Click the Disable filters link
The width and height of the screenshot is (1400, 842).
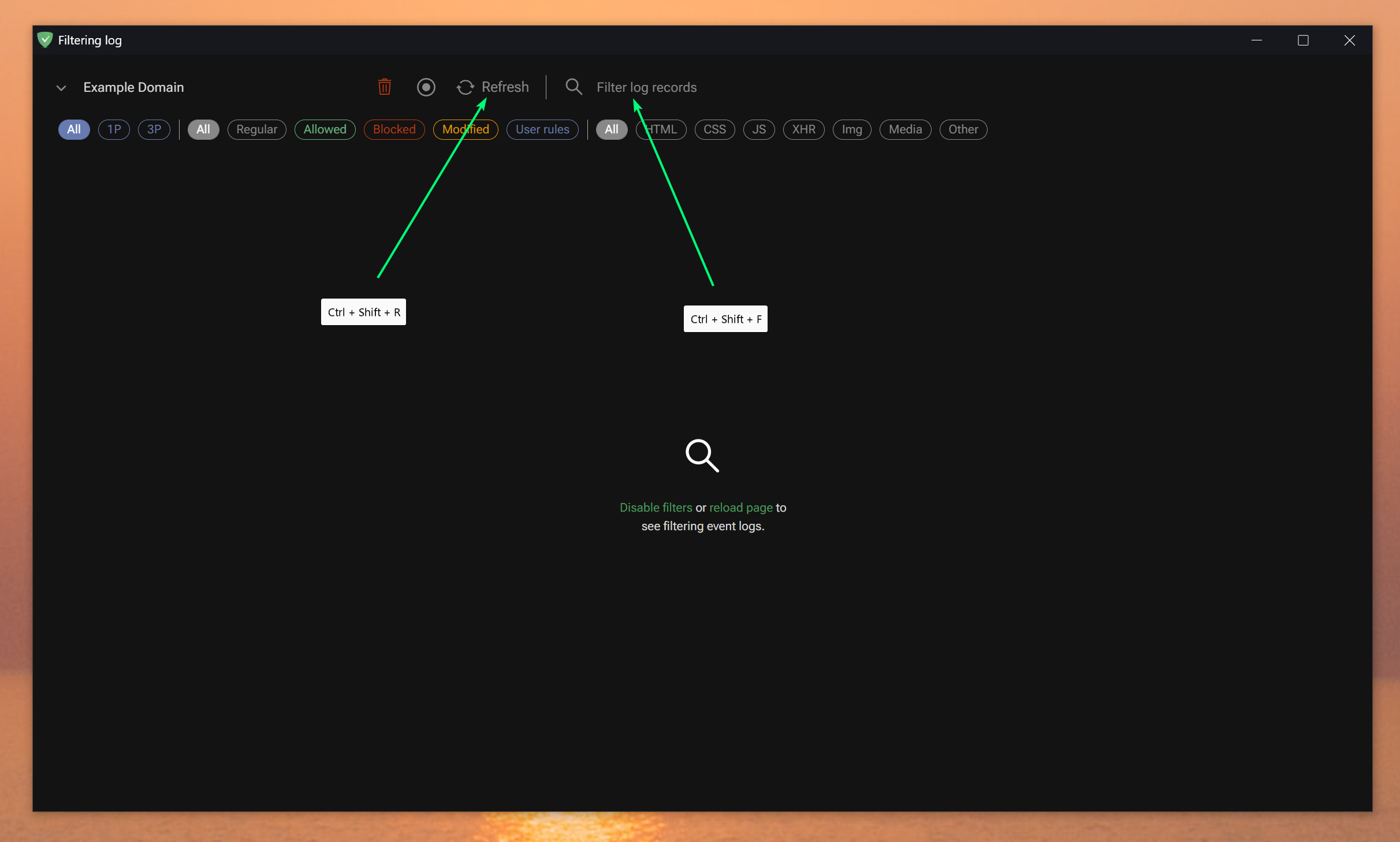[656, 508]
